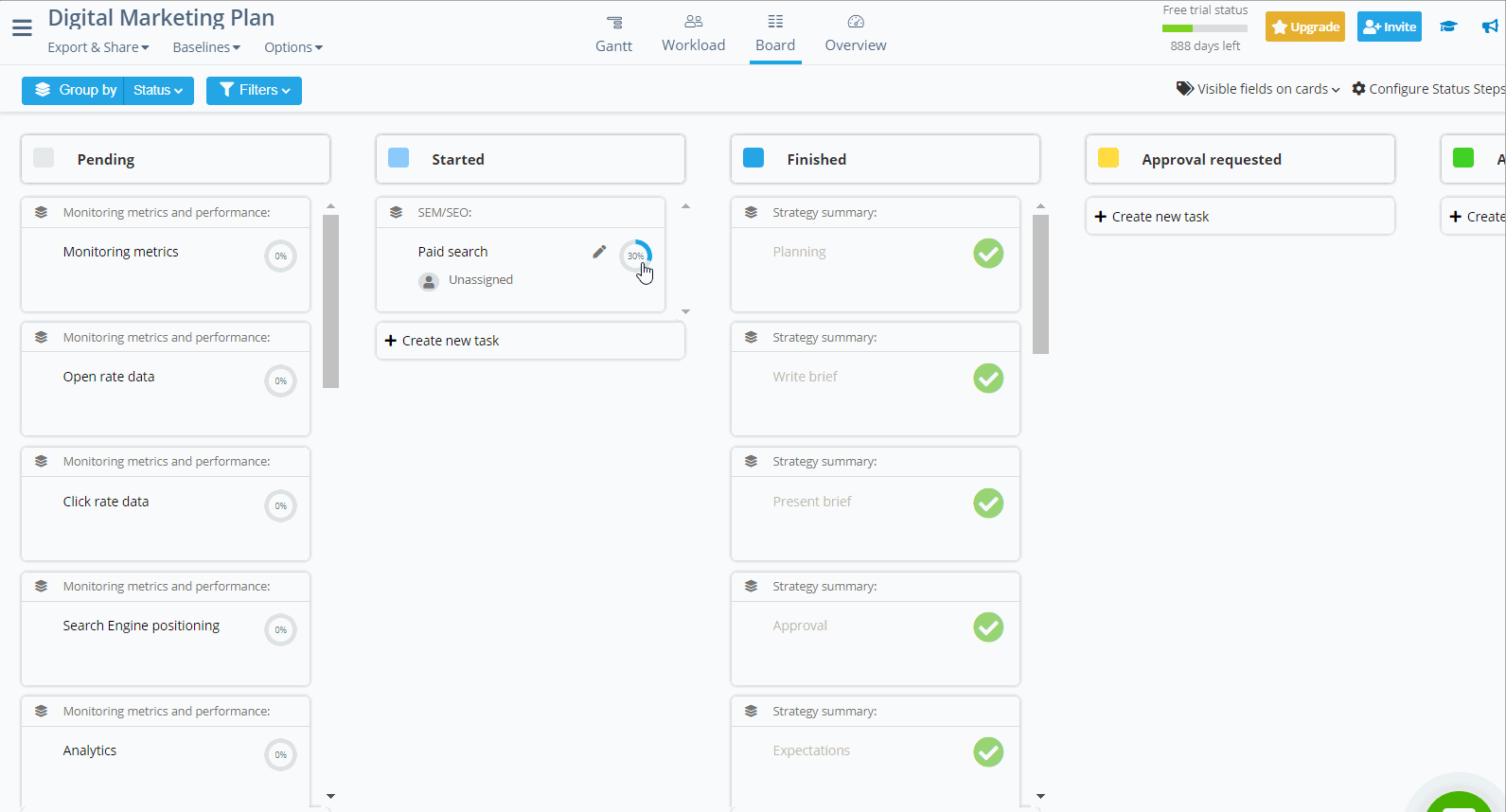The image size is (1506, 812).
Task: Open the Status group-by dropdown
Action: (x=158, y=90)
